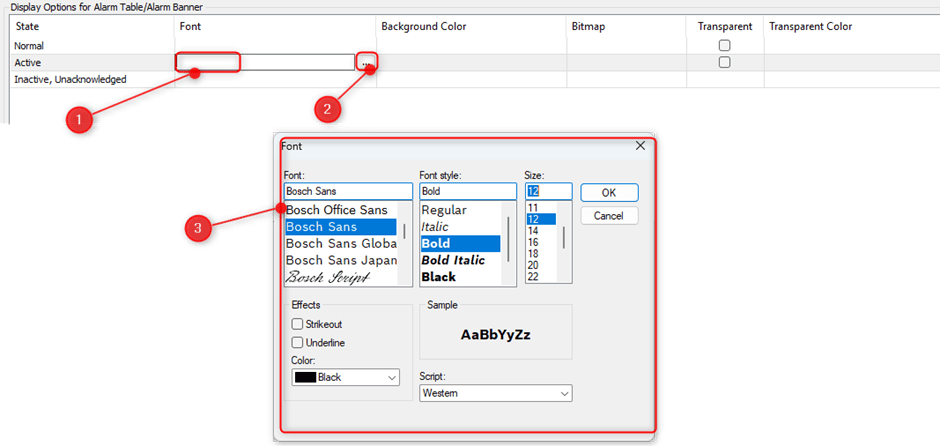Click the ellipsis button in Active row
The image size is (940, 446).
coord(367,62)
